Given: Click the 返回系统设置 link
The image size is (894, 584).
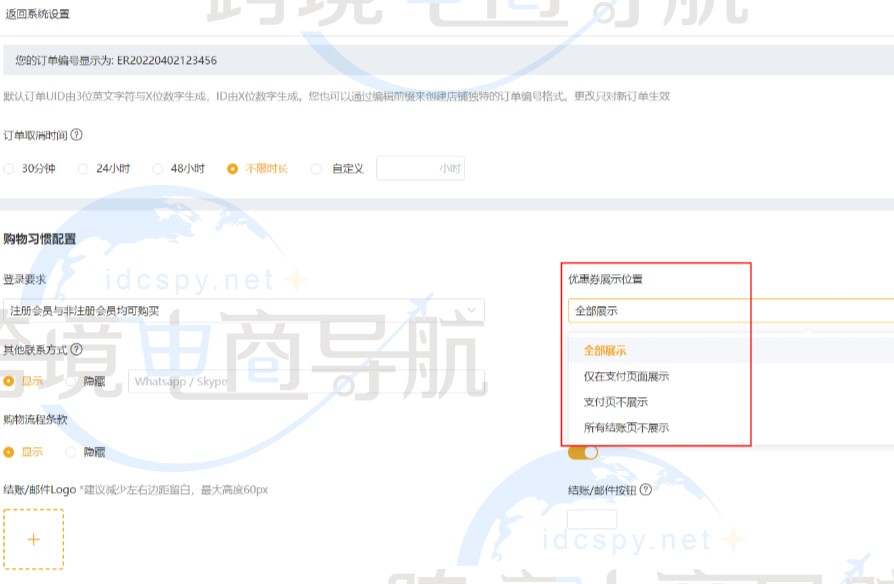Looking at the screenshot, I should [37, 14].
